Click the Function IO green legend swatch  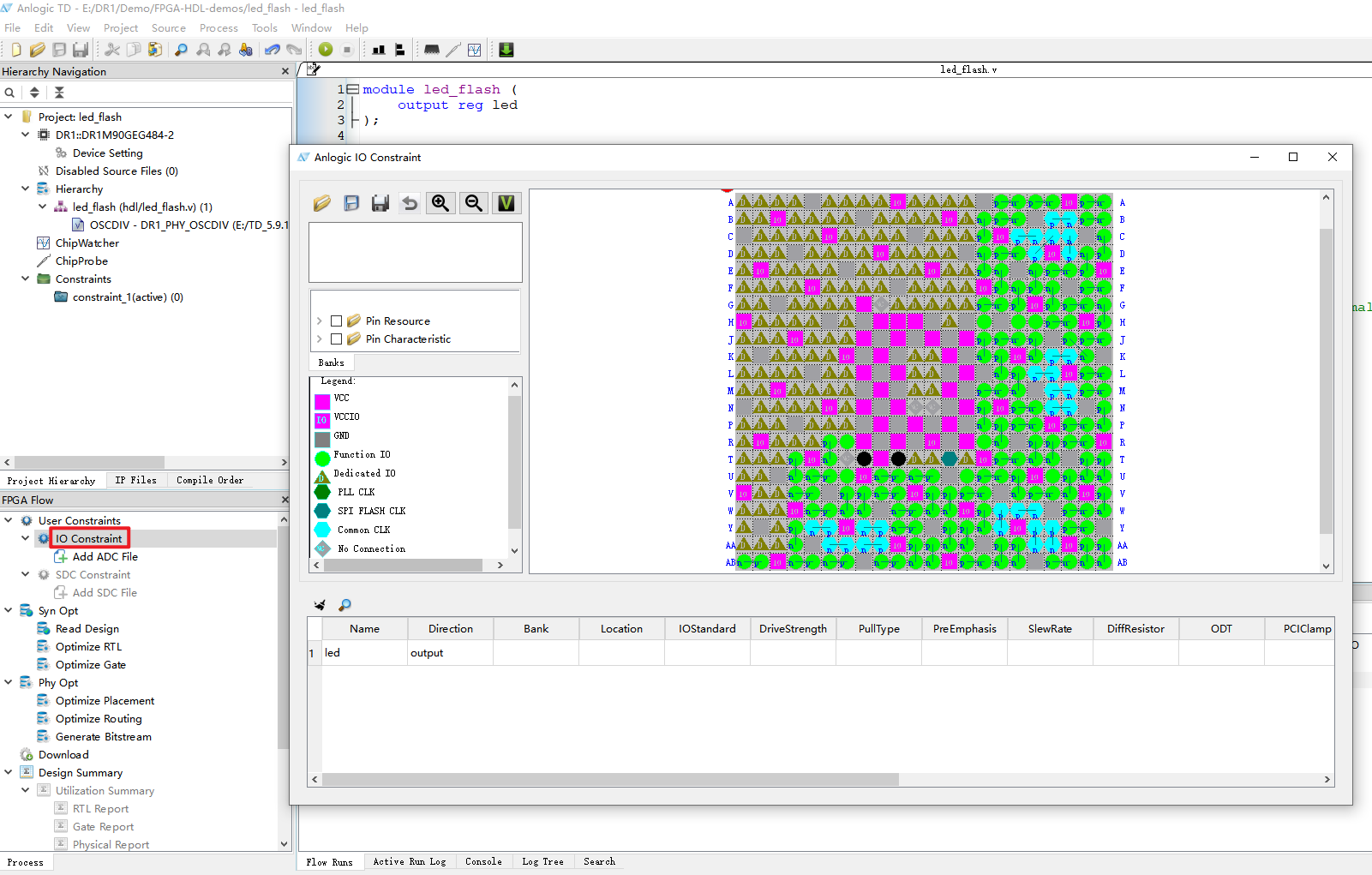322,458
